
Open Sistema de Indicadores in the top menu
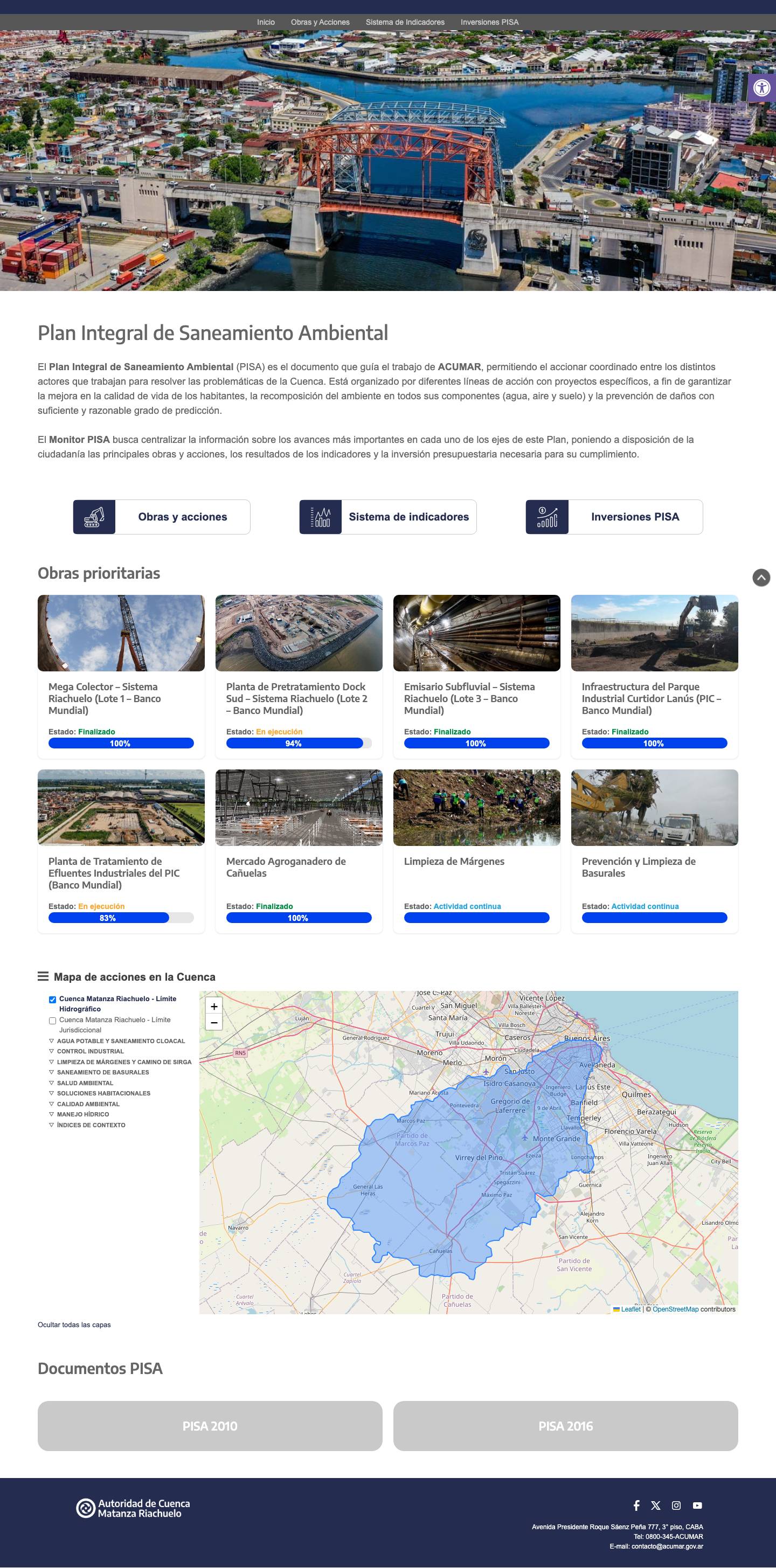405,22
